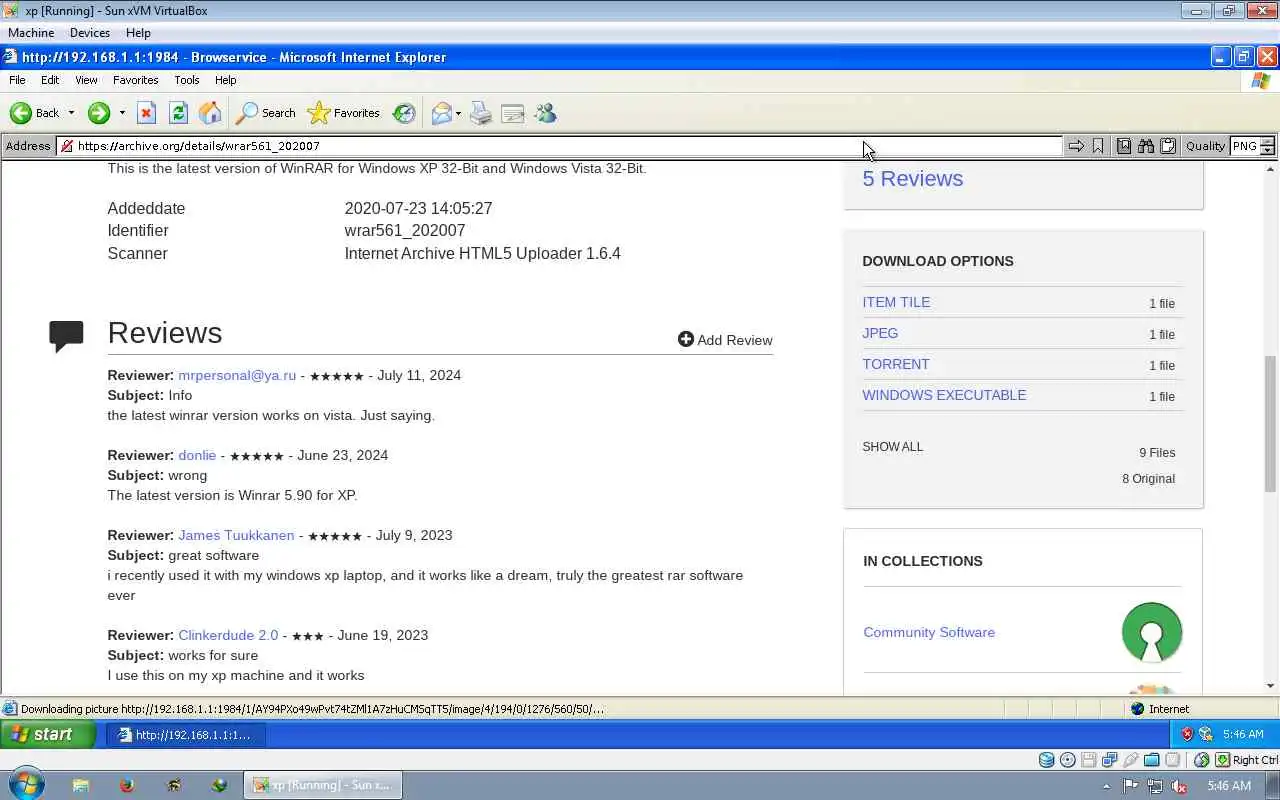Click the Go arrow beside address bar
1280x800 pixels.
[1076, 146]
